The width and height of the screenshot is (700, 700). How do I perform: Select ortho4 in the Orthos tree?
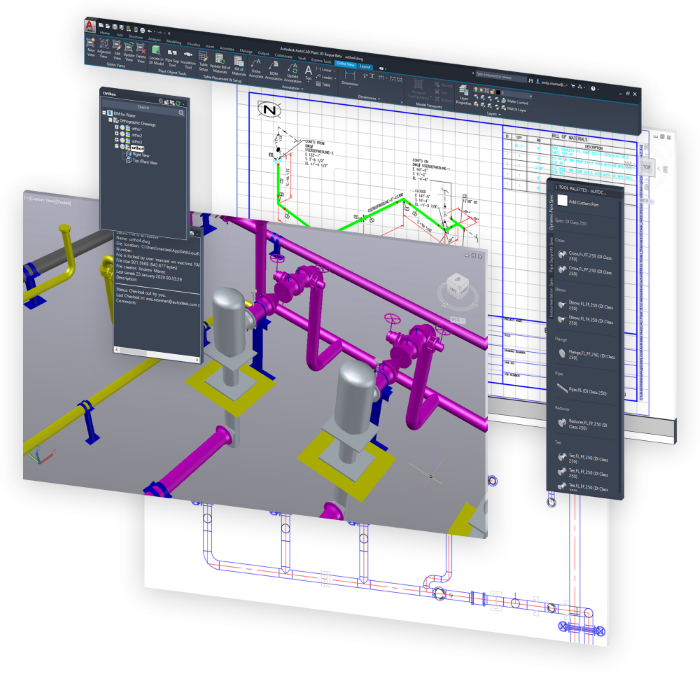[x=138, y=147]
